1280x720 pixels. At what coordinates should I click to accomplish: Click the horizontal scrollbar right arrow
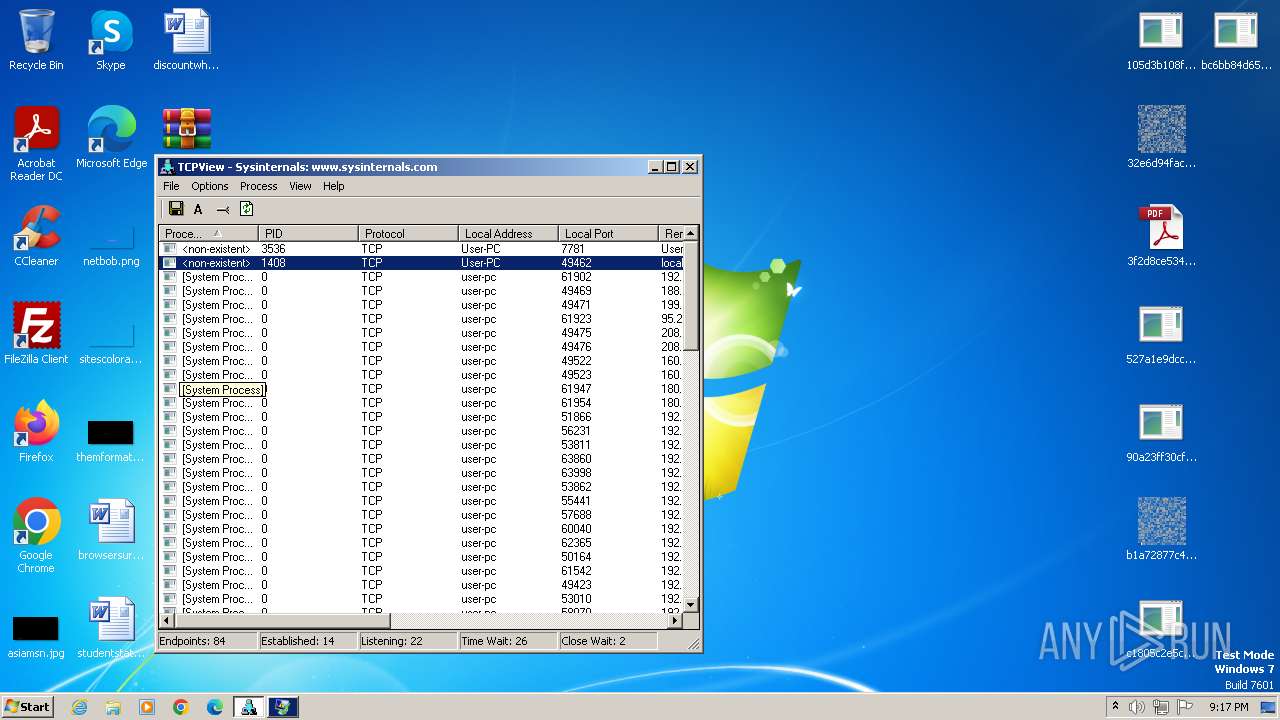(x=675, y=620)
